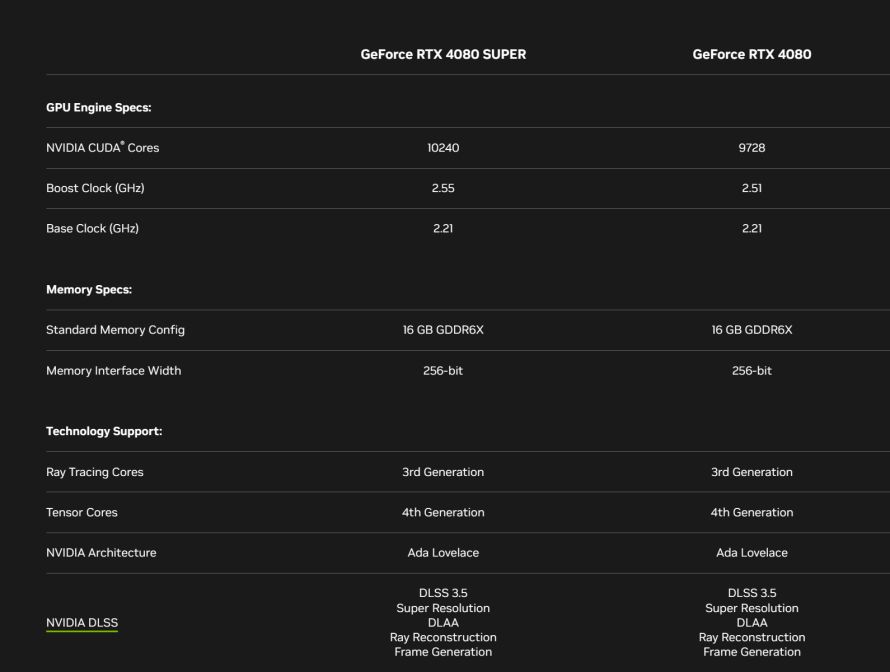This screenshot has height=672, width=890.
Task: Click the Standard Memory Config row label
Action: [x=115, y=330]
